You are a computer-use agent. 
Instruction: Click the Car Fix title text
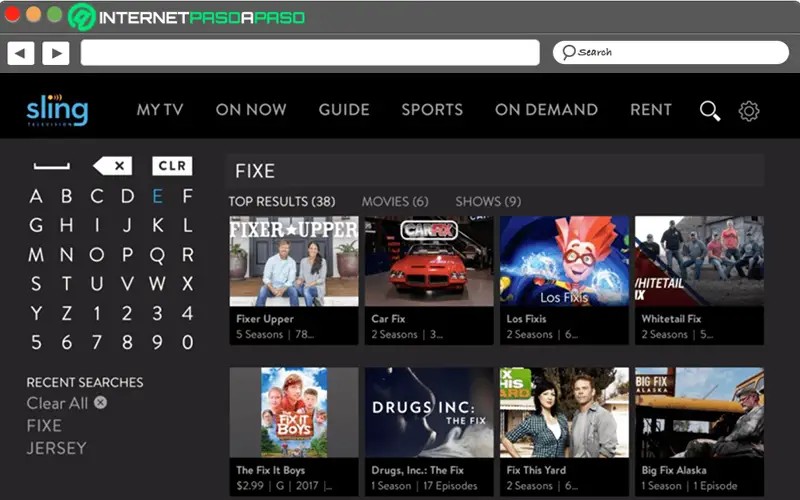[x=388, y=319]
